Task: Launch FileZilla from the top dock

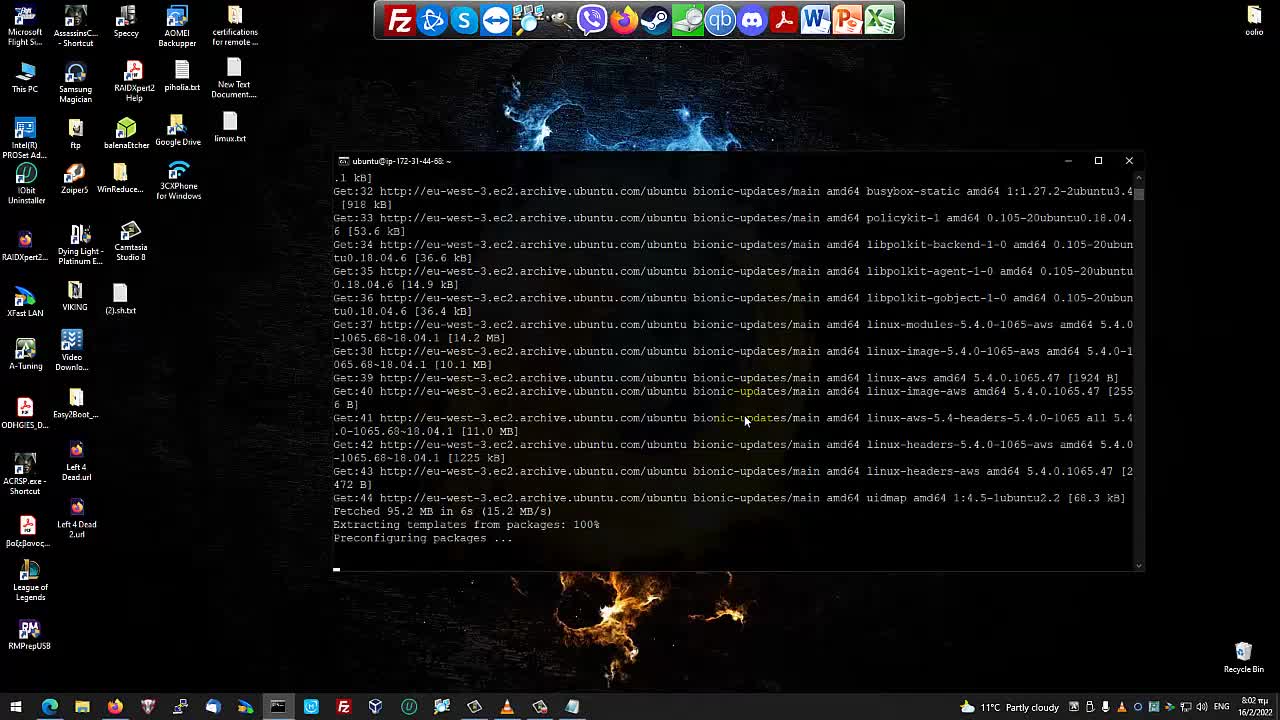Action: [400, 20]
